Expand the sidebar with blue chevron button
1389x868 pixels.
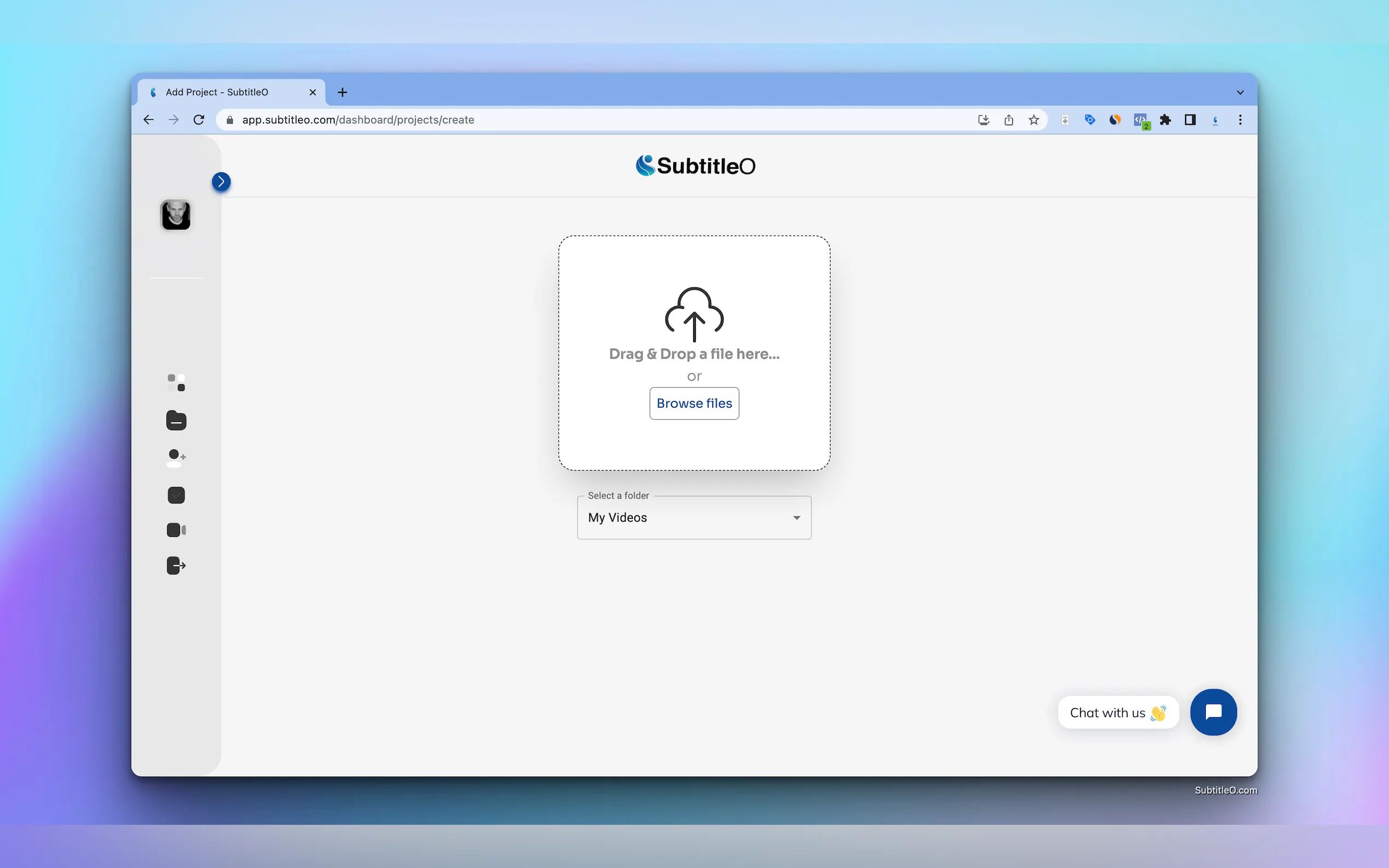pyautogui.click(x=221, y=182)
